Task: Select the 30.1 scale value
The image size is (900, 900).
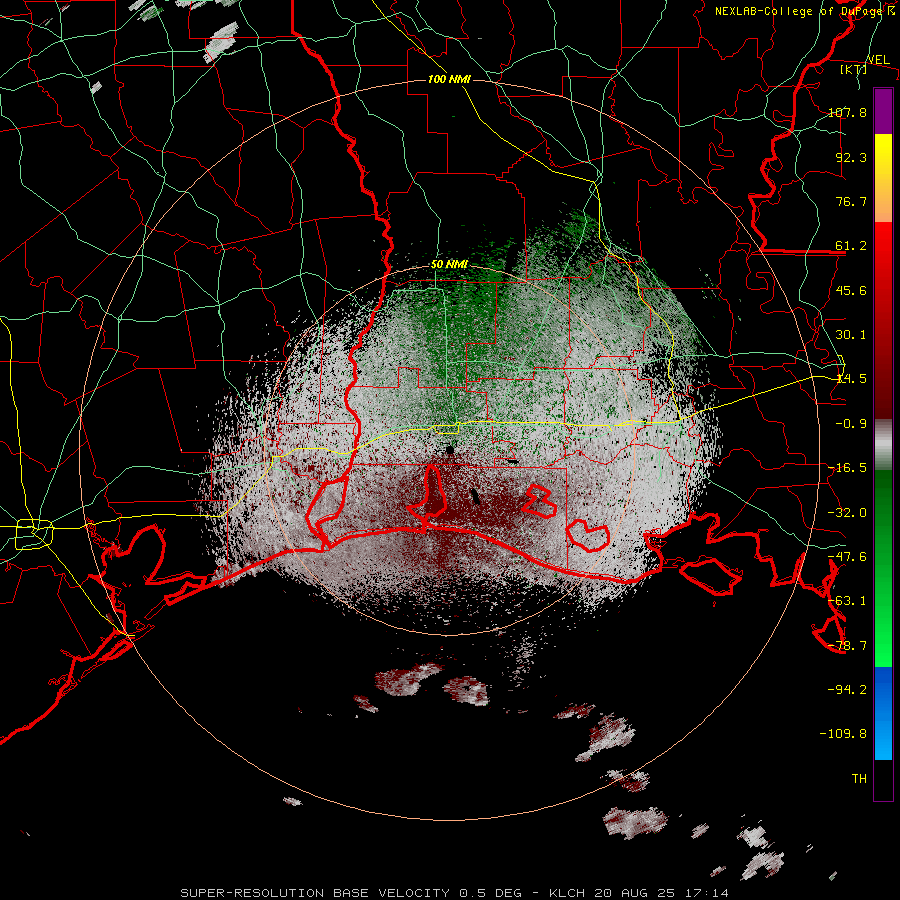Action: (851, 335)
